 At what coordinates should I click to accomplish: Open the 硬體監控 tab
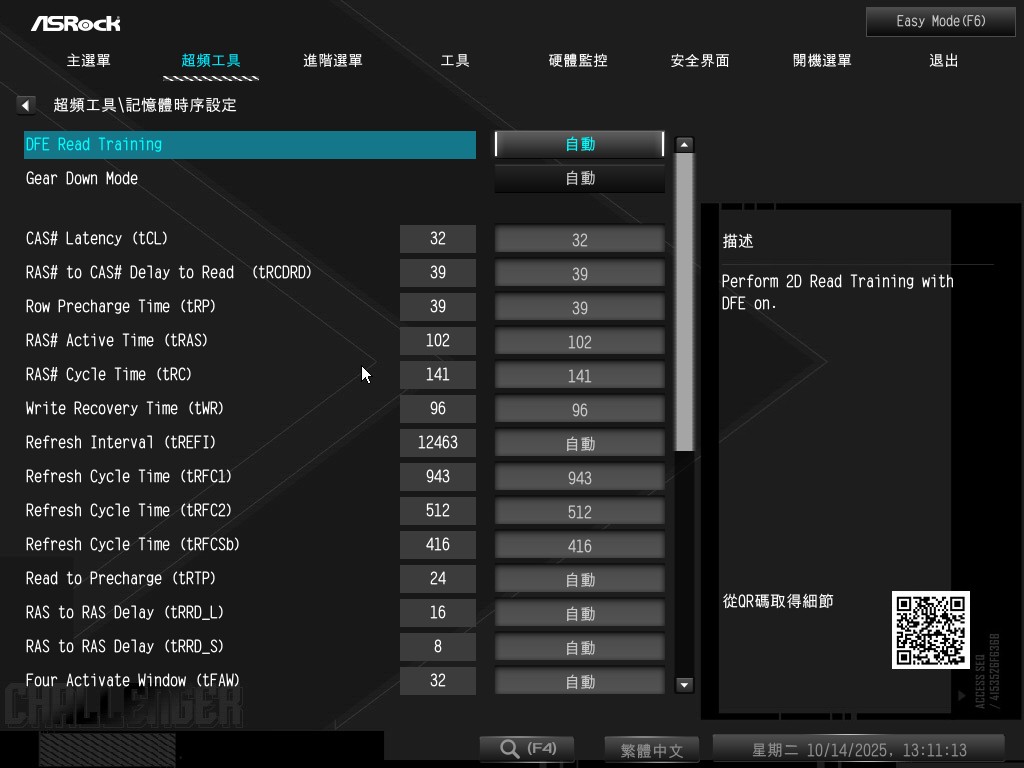(578, 61)
